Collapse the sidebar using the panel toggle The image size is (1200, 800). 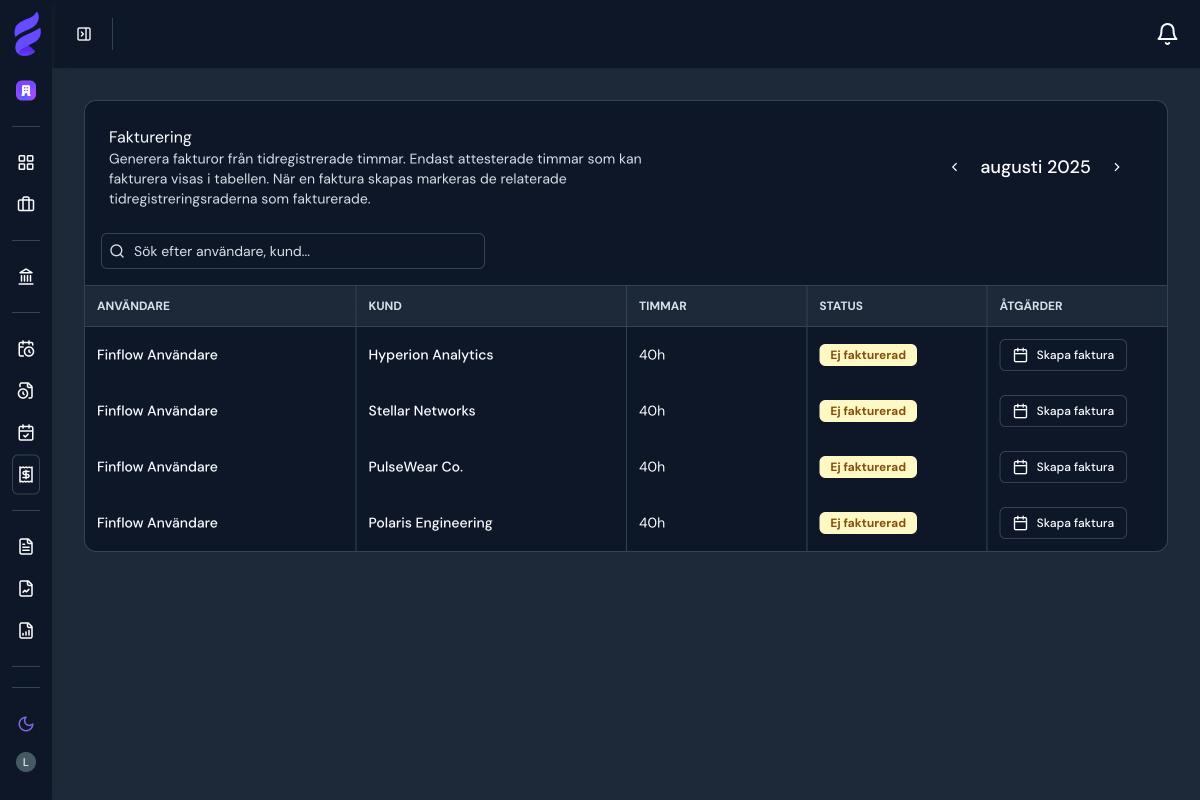[x=84, y=33]
